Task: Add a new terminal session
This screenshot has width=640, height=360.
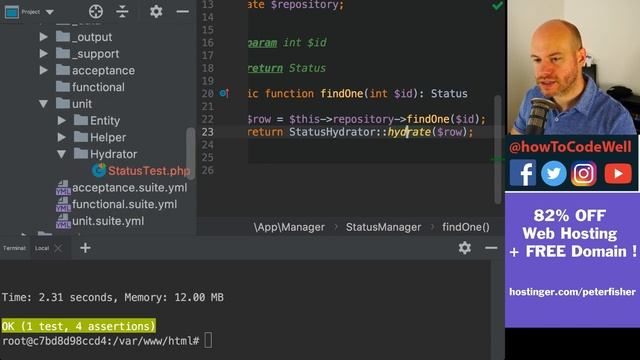Action: (x=85, y=248)
